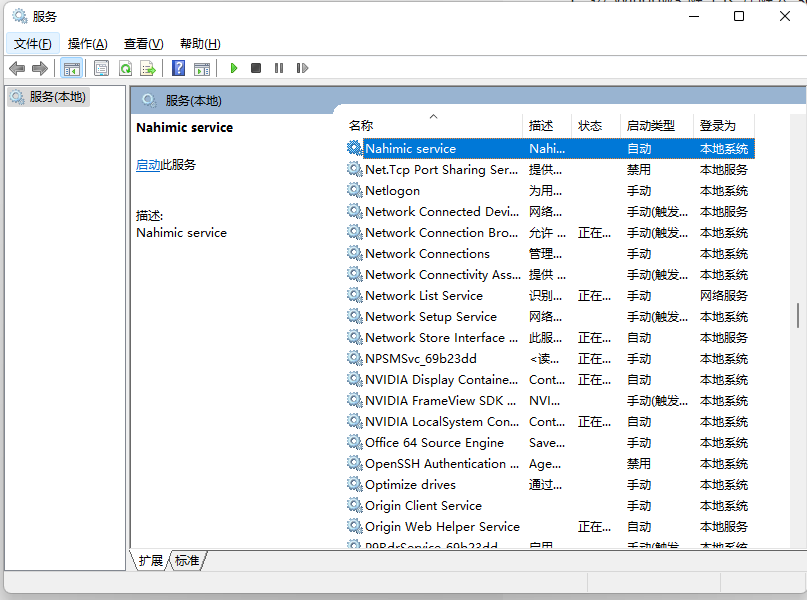Go forward with the right arrow toolbar icon
807x600 pixels.
pos(40,68)
